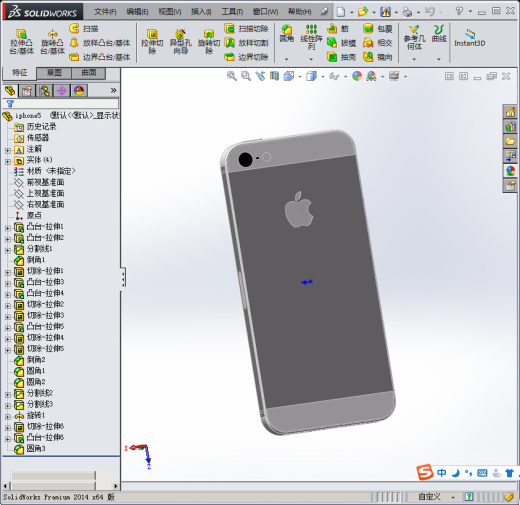Open the Appearances task pane color ball

[510, 171]
